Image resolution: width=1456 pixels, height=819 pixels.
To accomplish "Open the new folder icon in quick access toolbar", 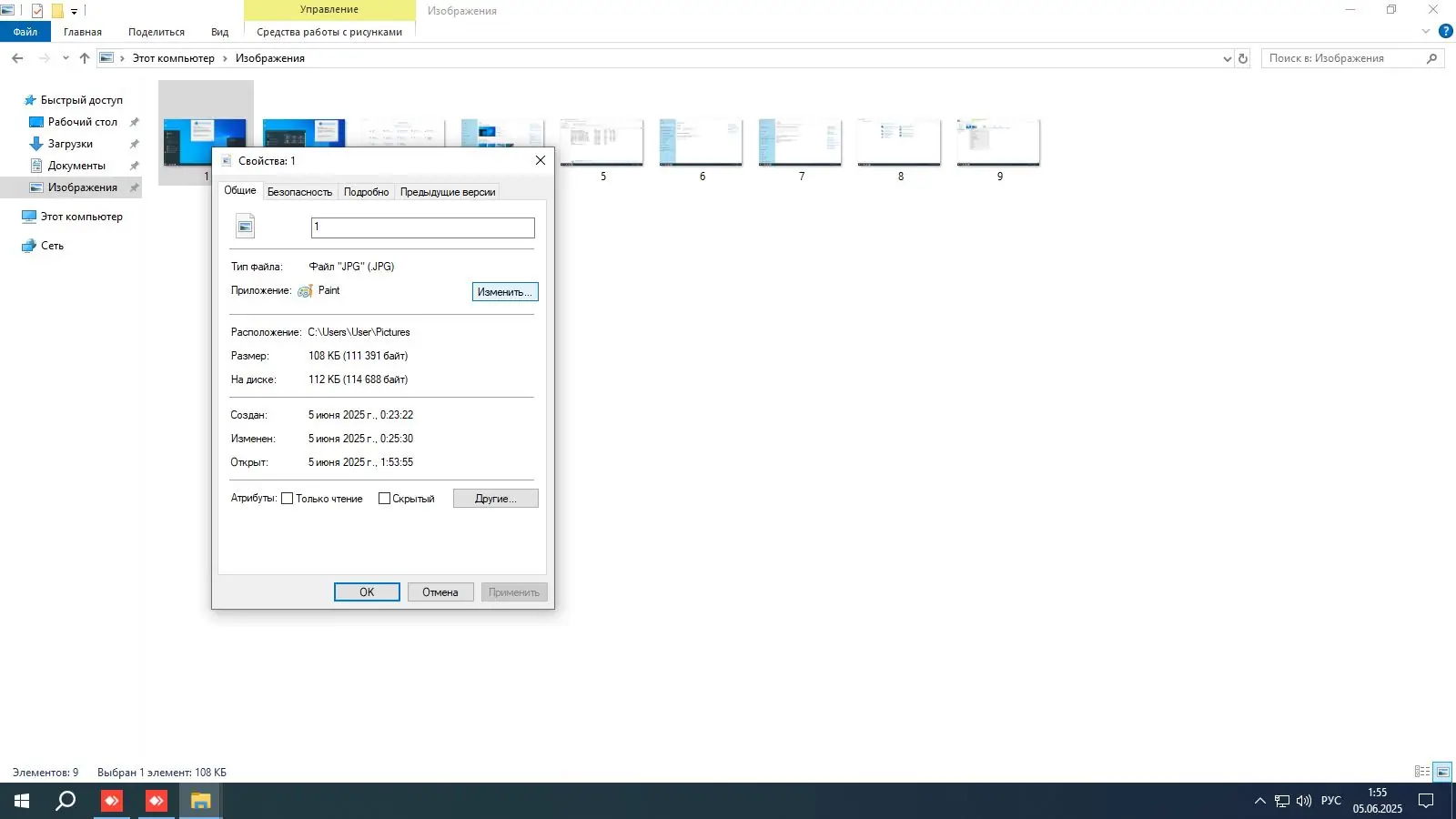I will pyautogui.click(x=56, y=9).
